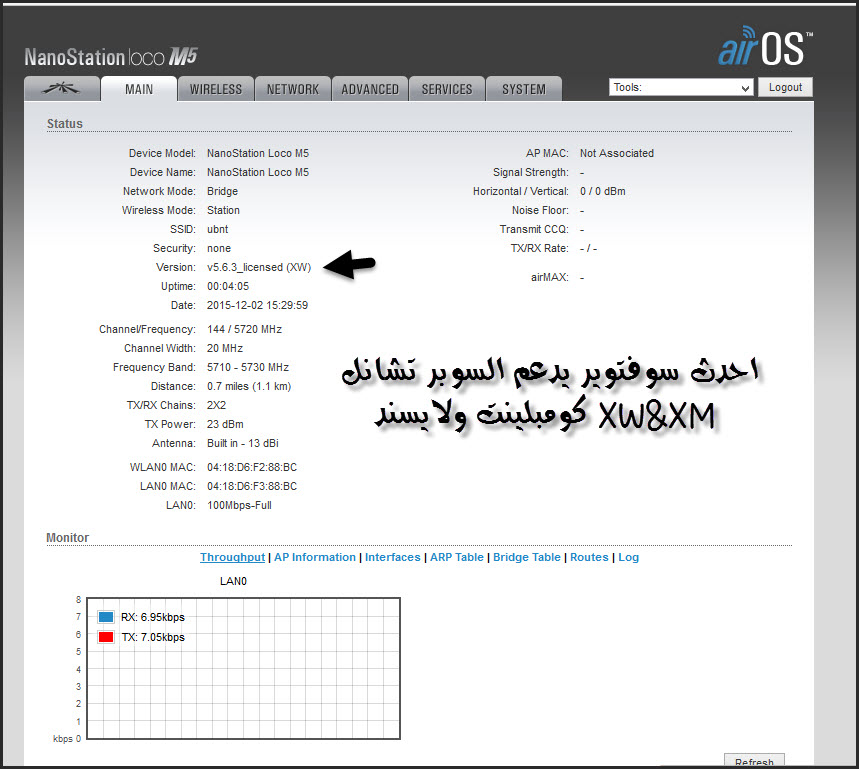This screenshot has height=769, width=859.
Task: Click the red TX legend swatch
Action: [x=106, y=637]
